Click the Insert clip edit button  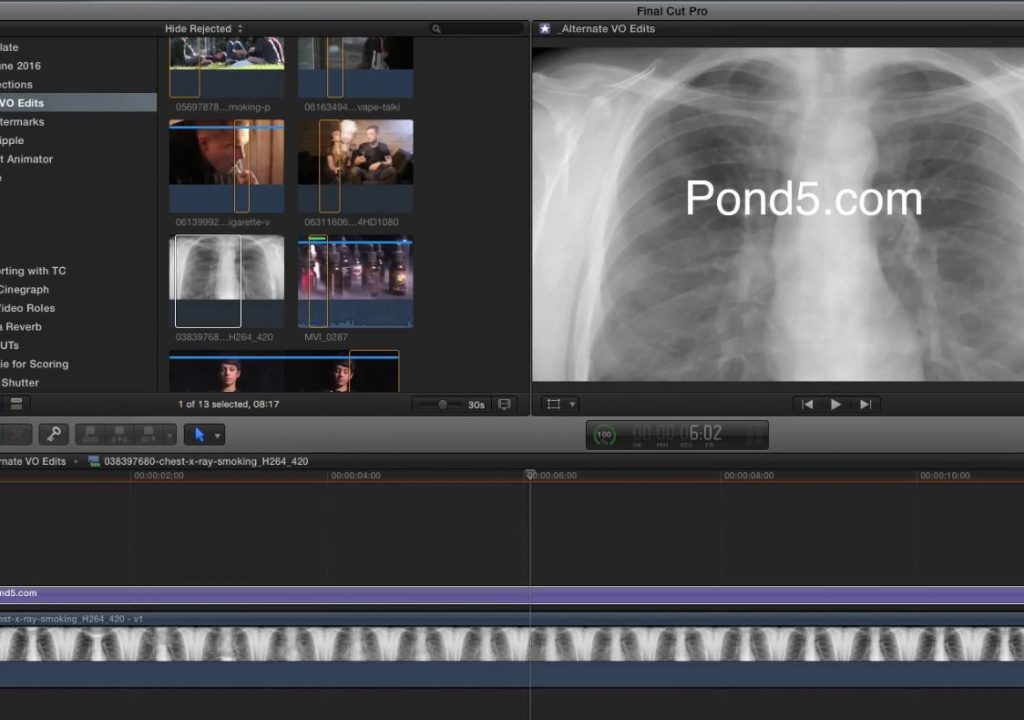tap(120, 434)
